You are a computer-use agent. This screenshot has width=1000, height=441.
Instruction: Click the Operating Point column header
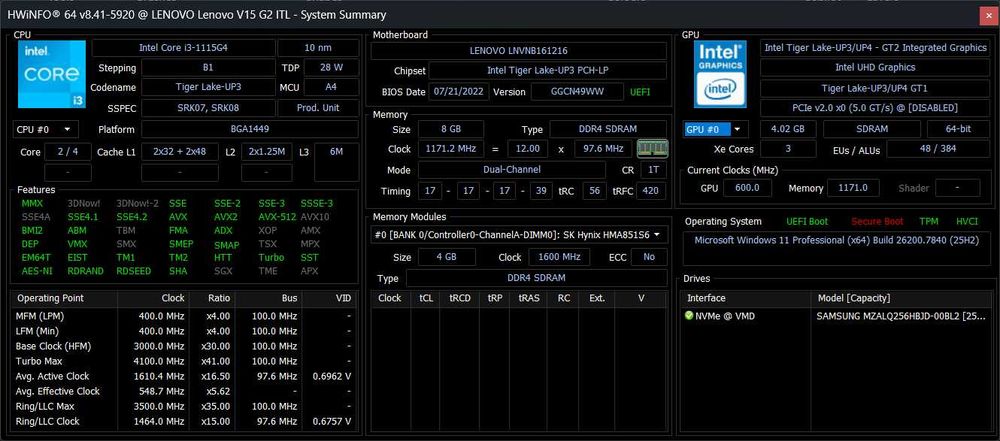(x=64, y=298)
